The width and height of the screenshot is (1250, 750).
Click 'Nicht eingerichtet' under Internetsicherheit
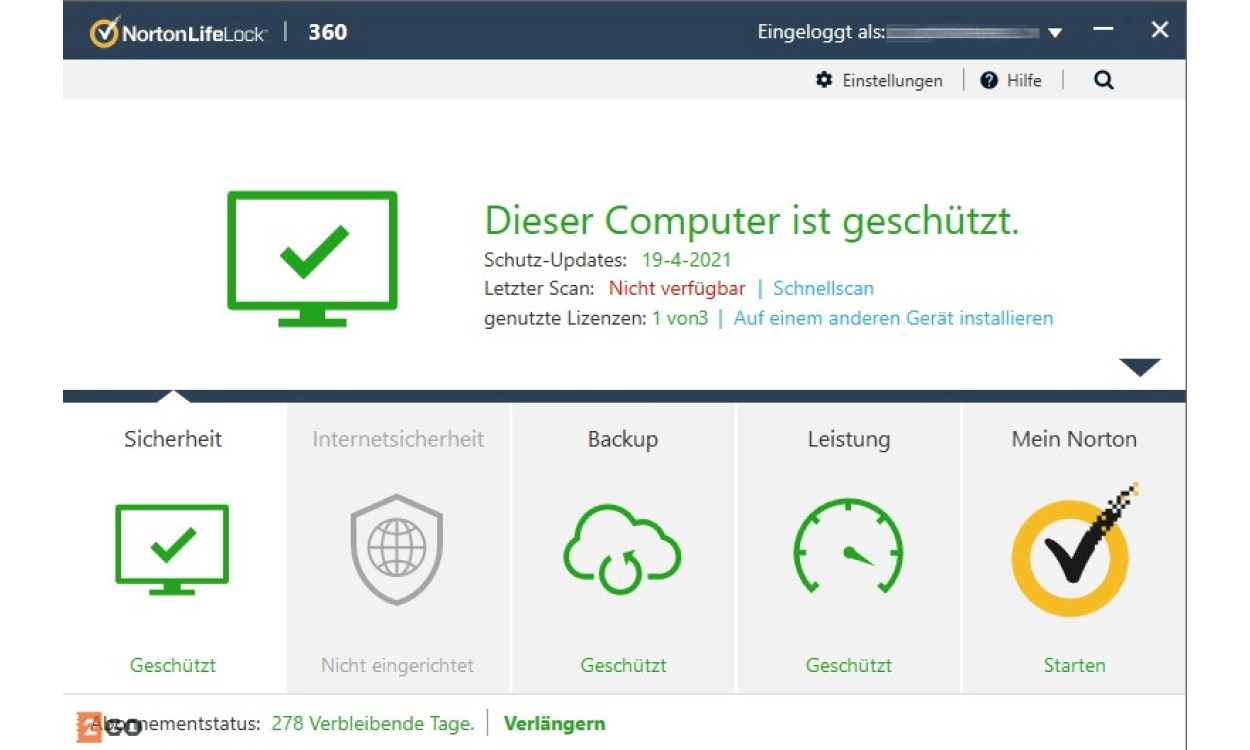pyautogui.click(x=397, y=665)
